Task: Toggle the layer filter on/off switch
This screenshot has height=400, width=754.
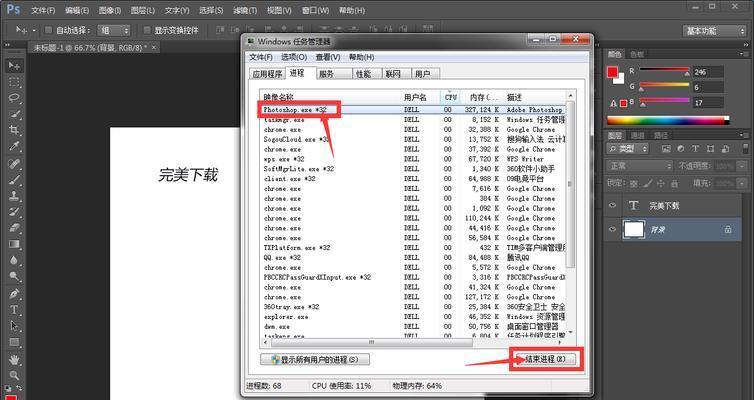Action: coord(745,149)
